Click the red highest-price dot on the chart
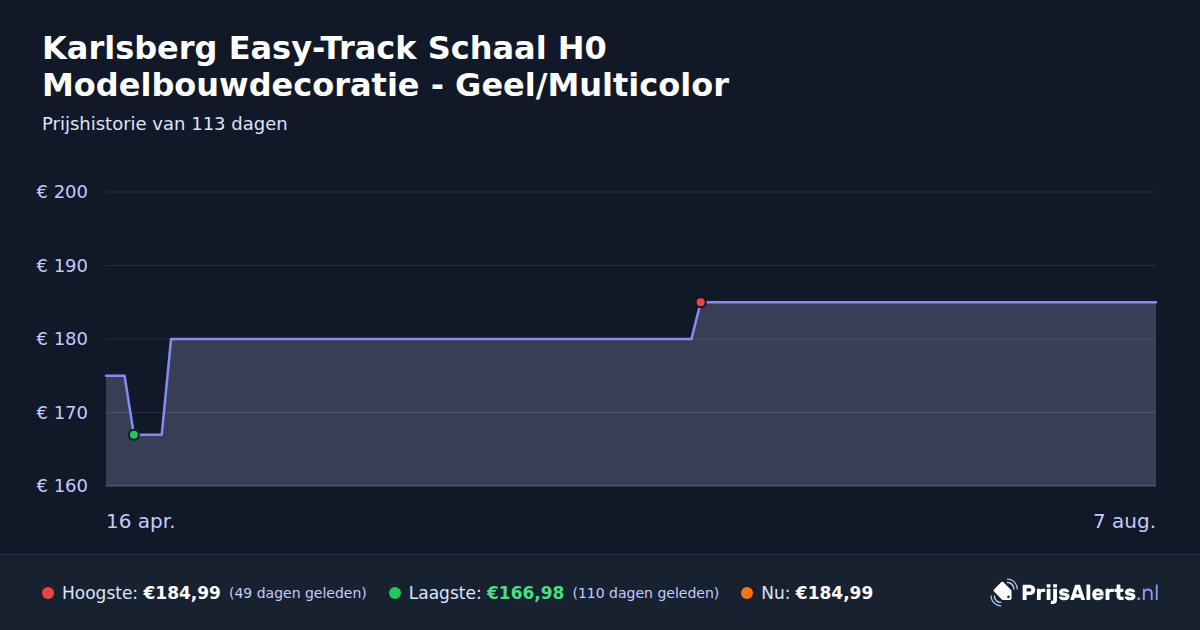 click(x=701, y=302)
